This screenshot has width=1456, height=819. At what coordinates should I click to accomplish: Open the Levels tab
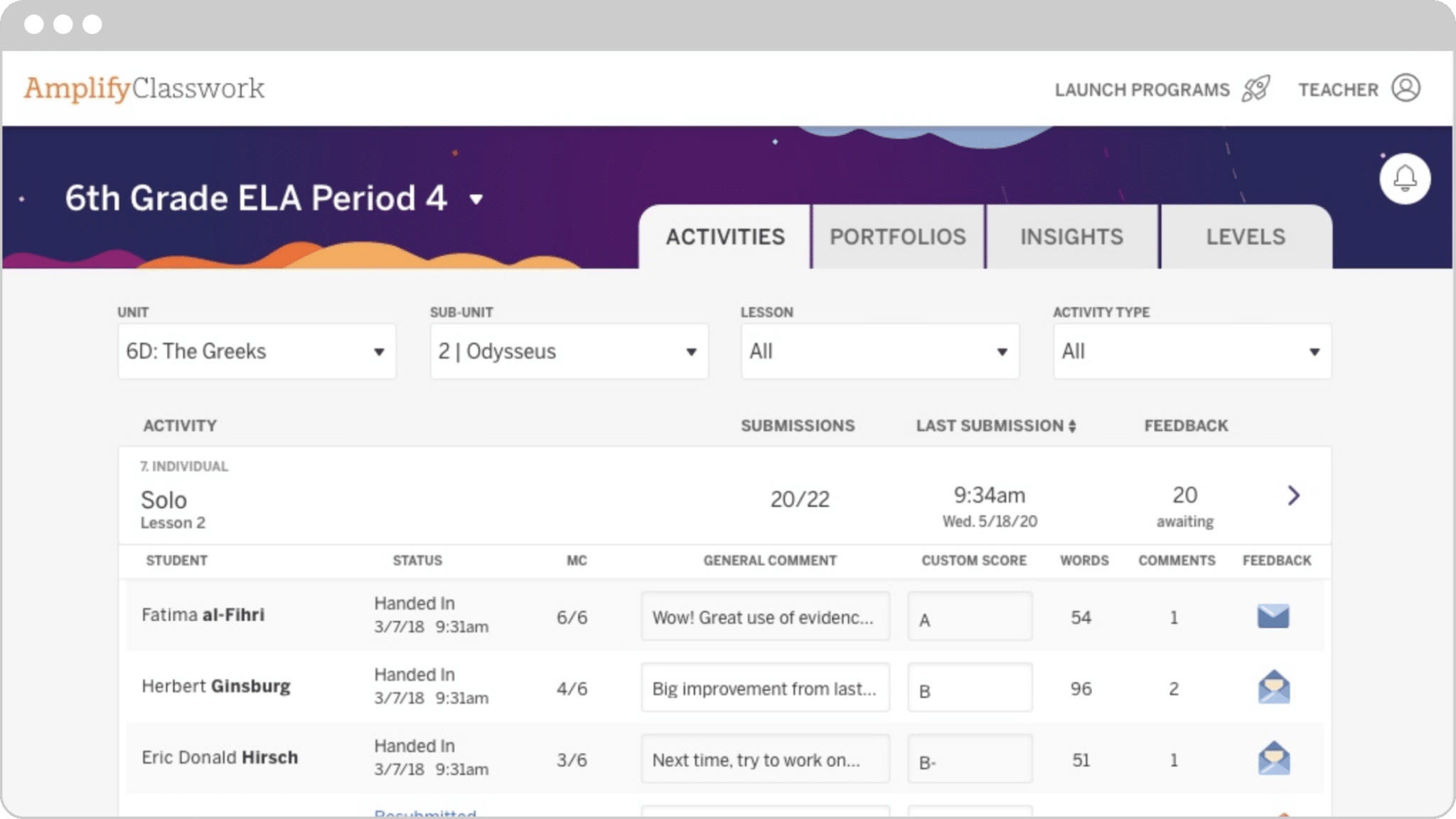point(1246,236)
